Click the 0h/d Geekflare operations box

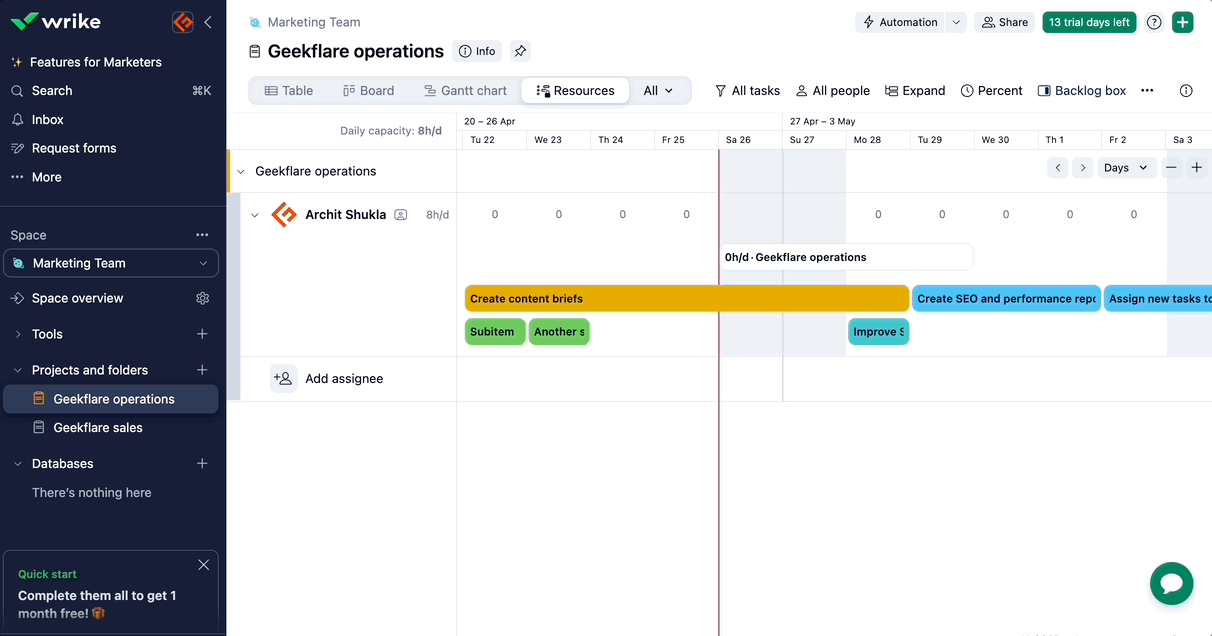[x=846, y=257]
